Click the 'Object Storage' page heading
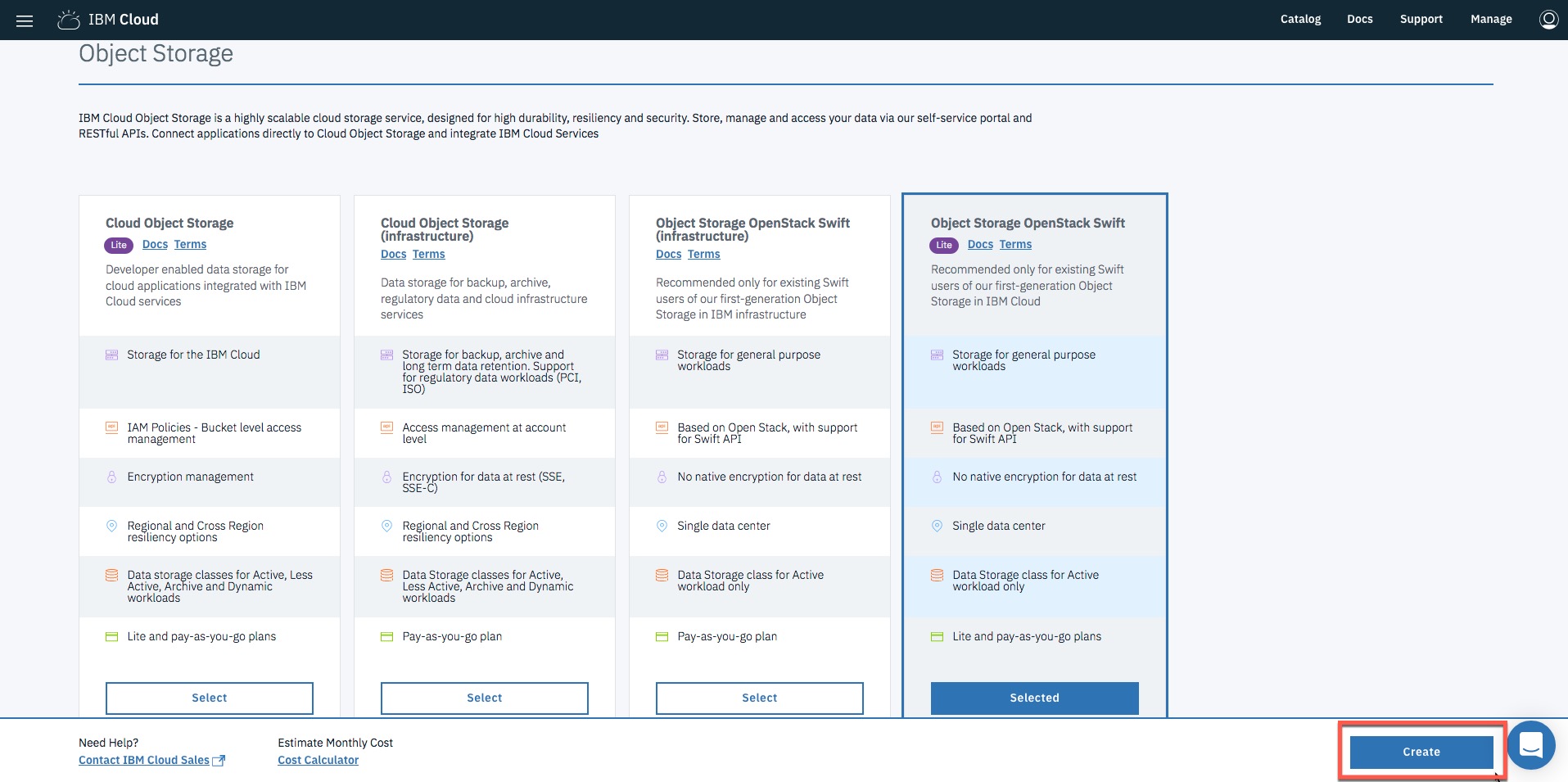This screenshot has width=1568, height=782. [x=156, y=54]
